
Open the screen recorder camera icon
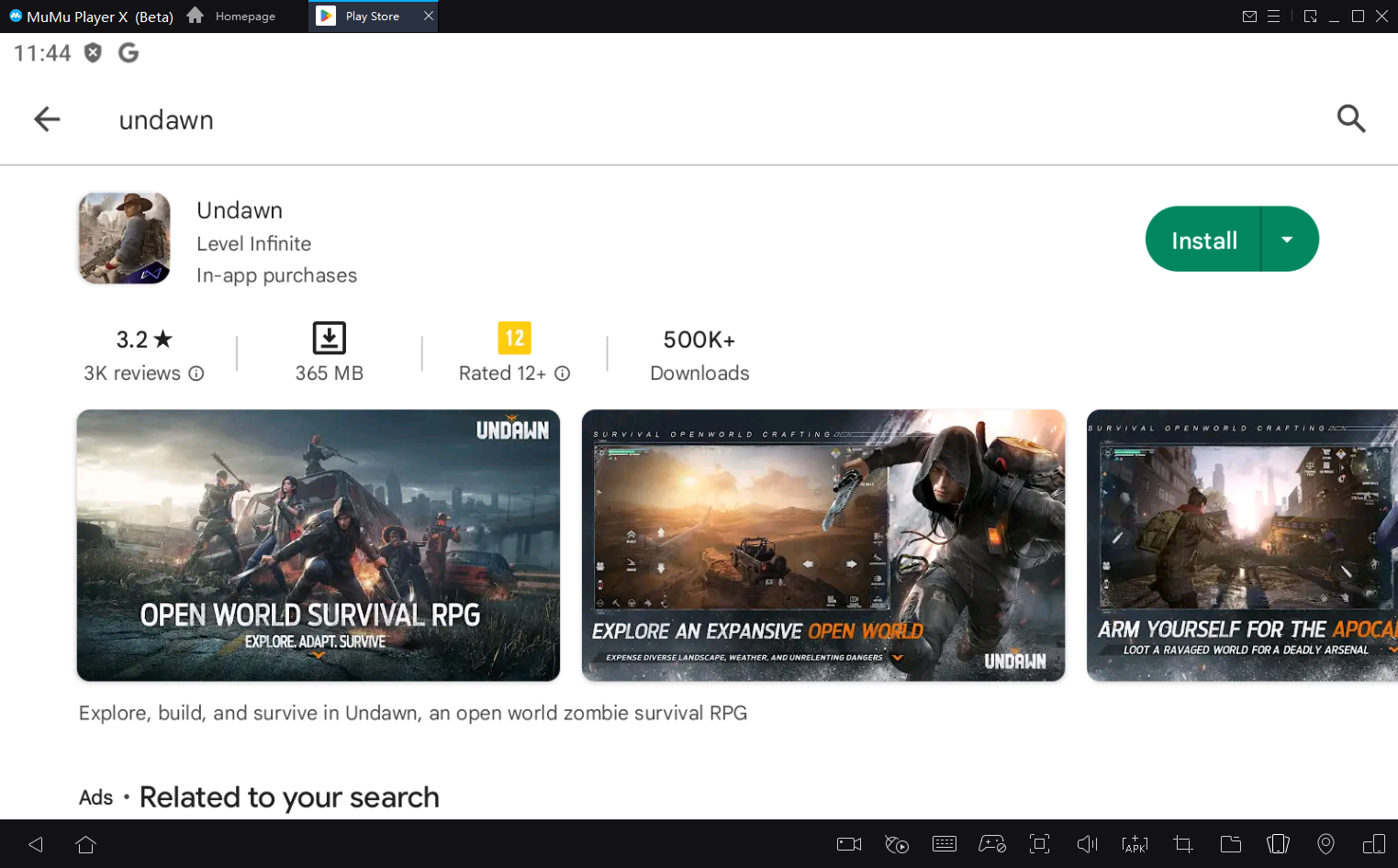pyautogui.click(x=848, y=844)
